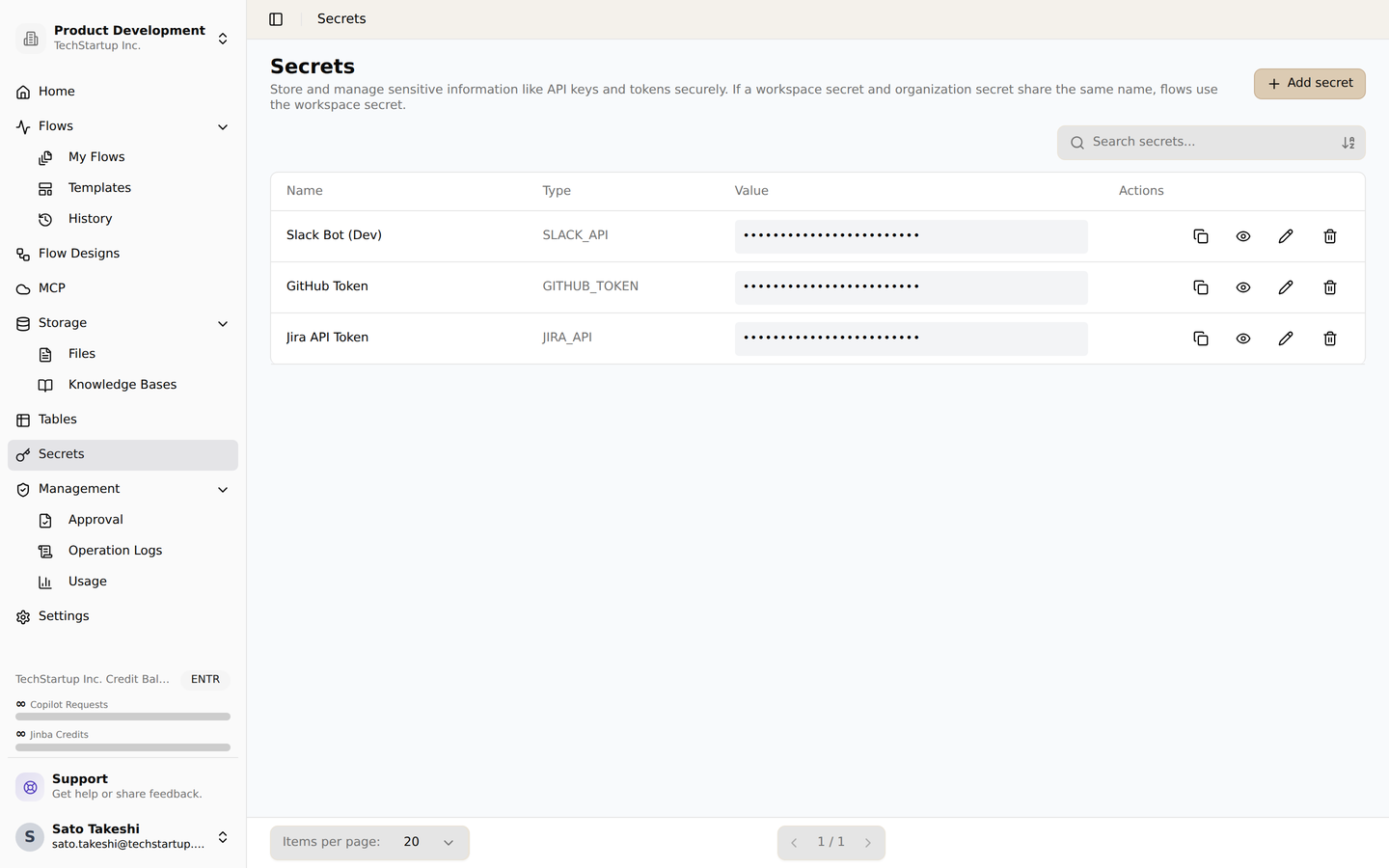Edit the Jira API Token secret

(1286, 339)
